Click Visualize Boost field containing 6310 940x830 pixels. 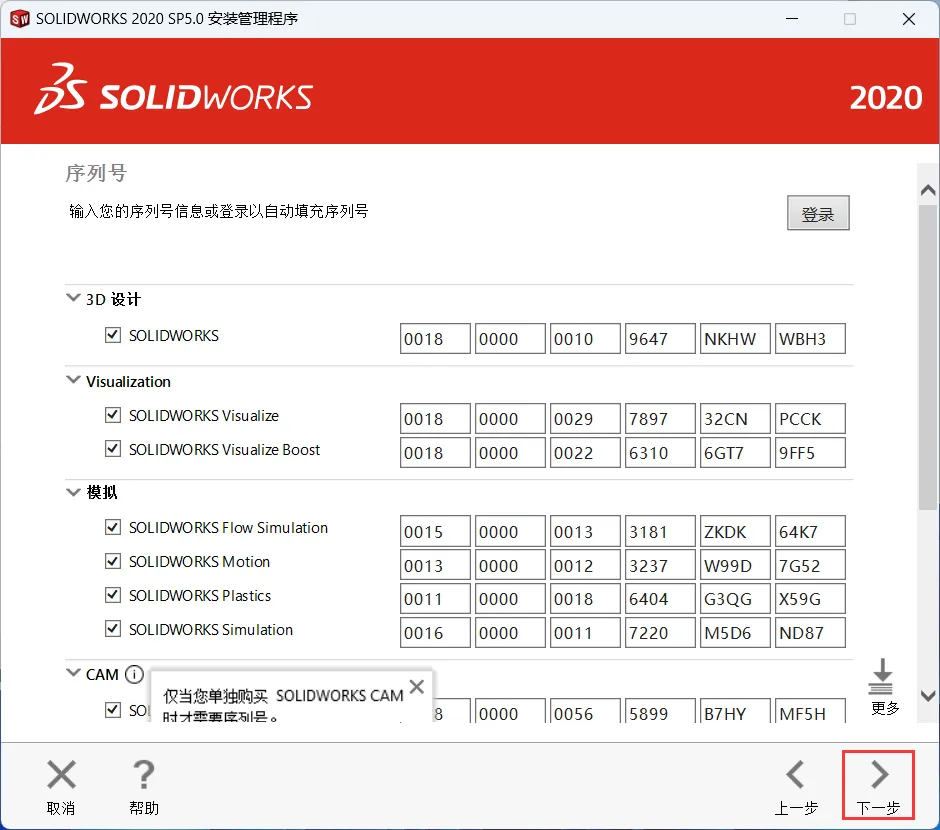click(x=660, y=452)
